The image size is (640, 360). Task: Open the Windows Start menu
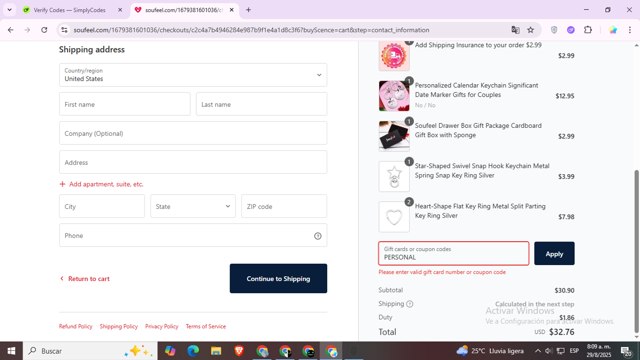pos(11,351)
